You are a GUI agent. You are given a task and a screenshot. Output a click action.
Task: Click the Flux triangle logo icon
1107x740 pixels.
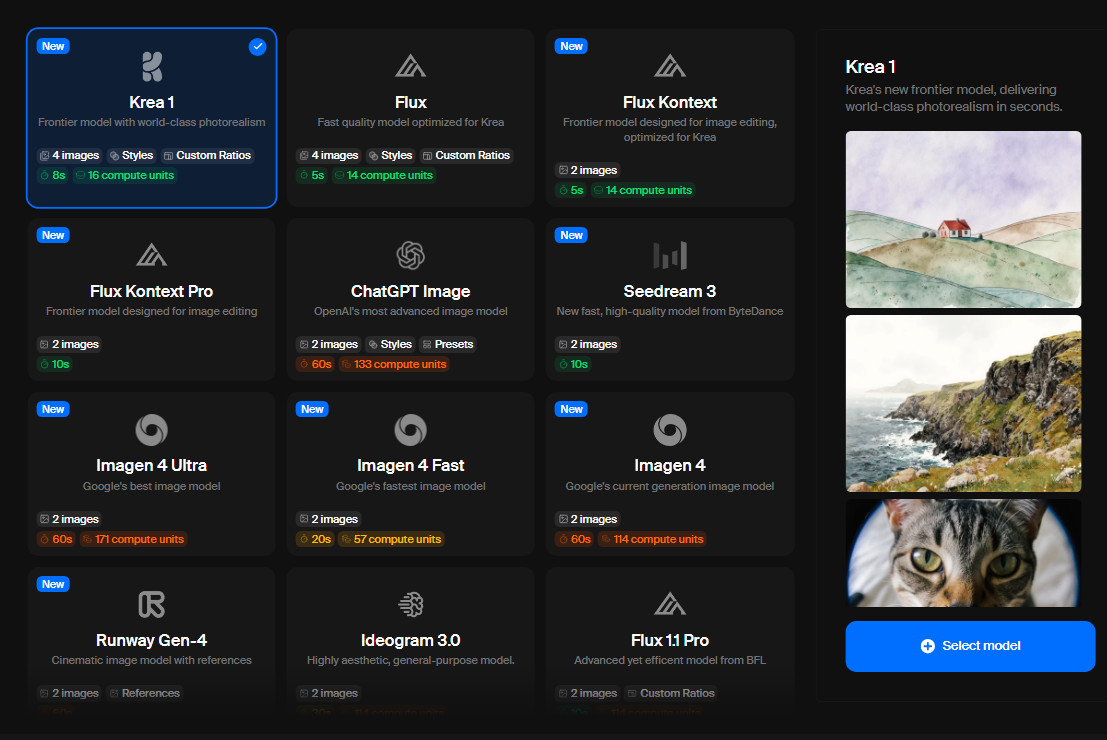coord(410,66)
